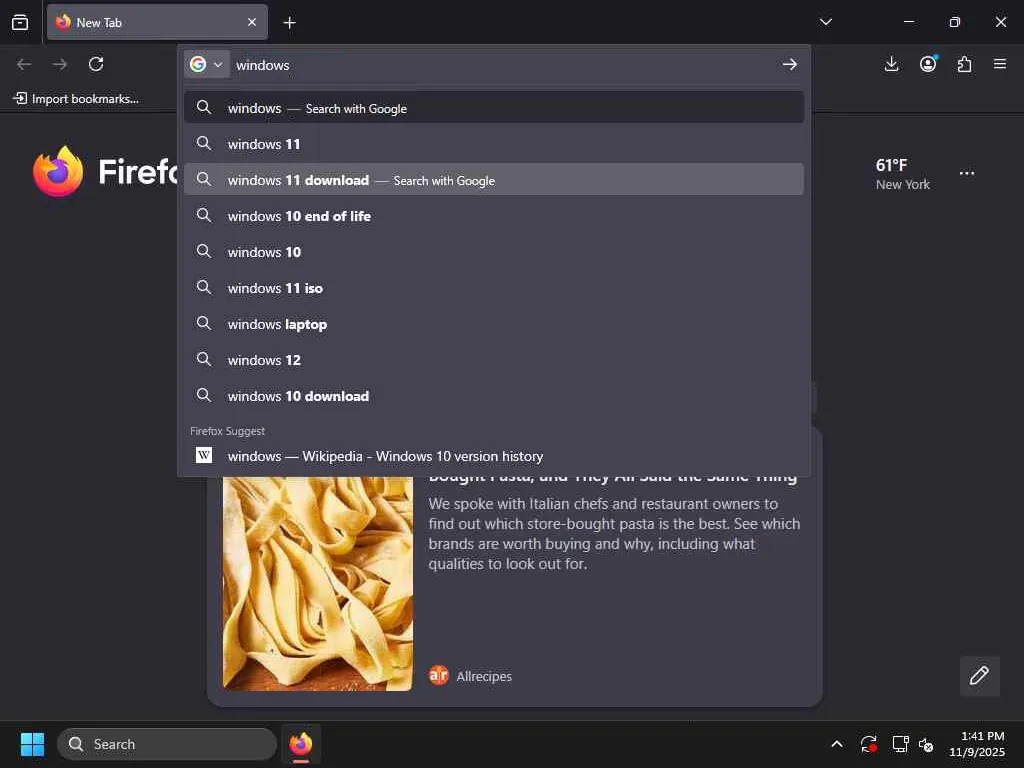Open the clock showing 1:41 PM
The height and width of the screenshot is (768, 1024).
(977, 744)
